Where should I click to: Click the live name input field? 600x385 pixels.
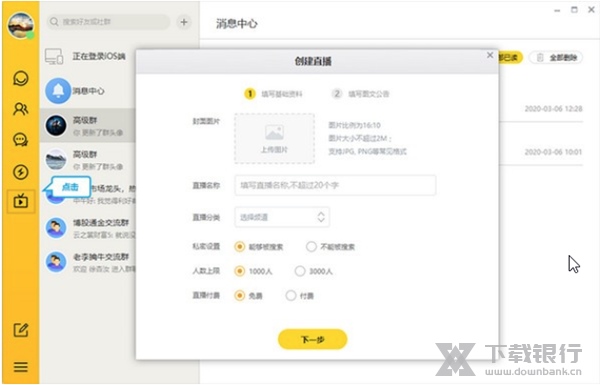335,185
